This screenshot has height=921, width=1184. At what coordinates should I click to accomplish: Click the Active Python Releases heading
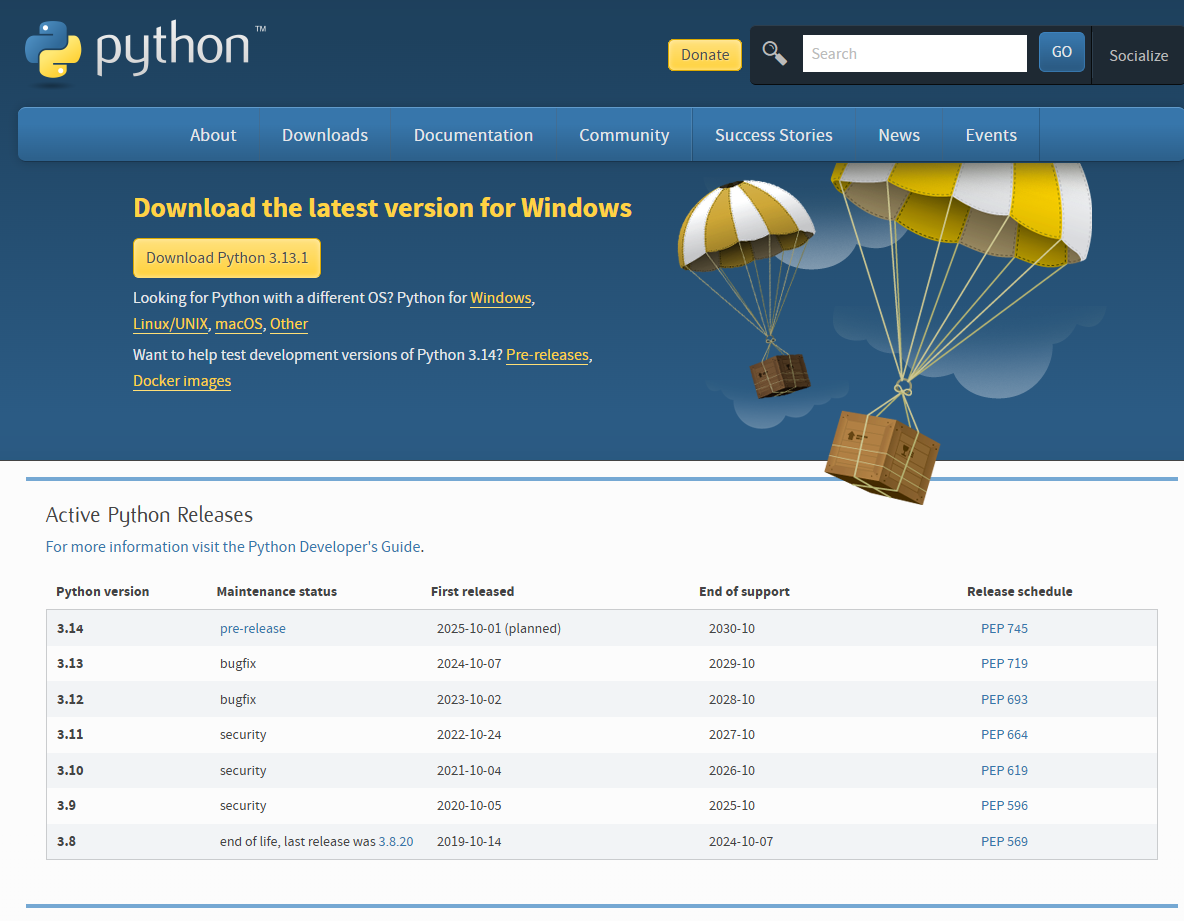click(150, 515)
